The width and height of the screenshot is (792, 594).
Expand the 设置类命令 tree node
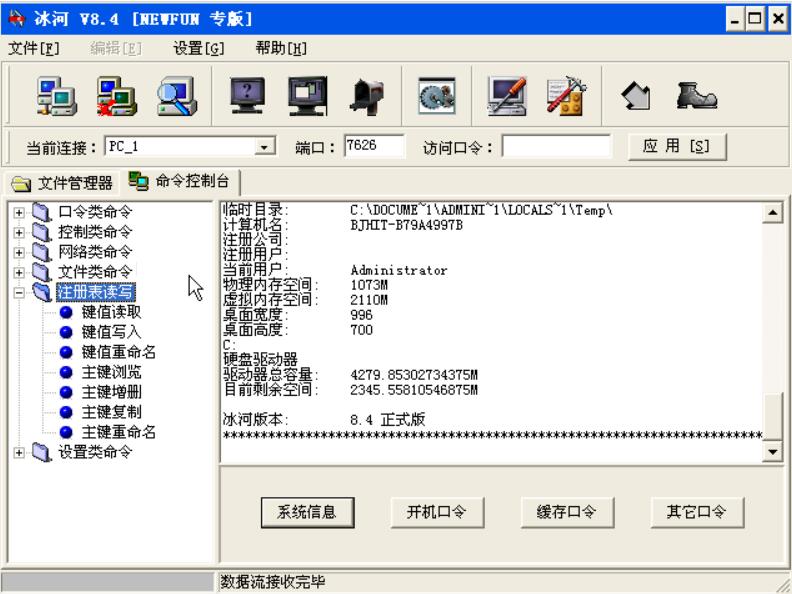pyautogui.click(x=19, y=453)
